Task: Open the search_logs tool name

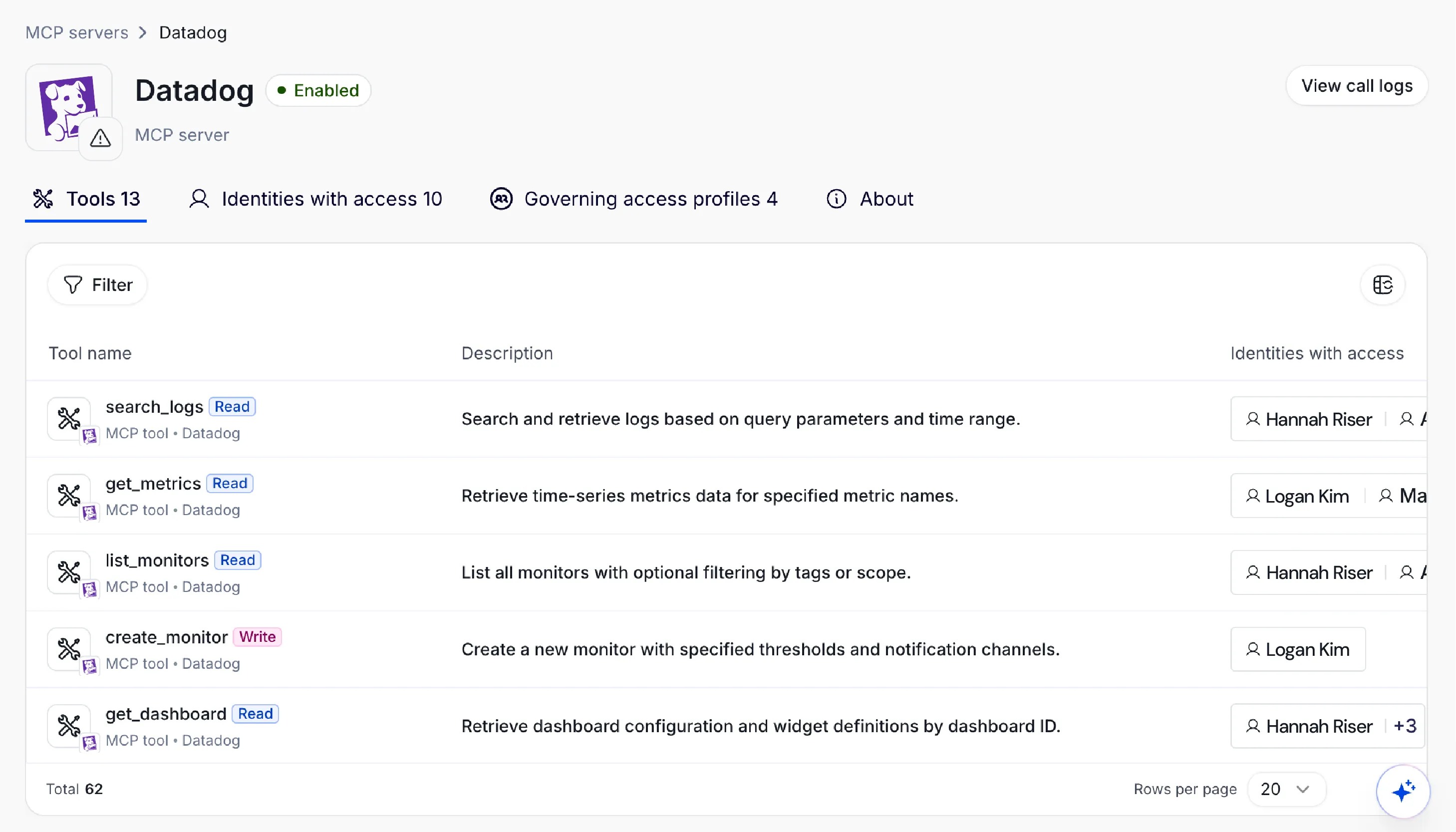Action: [x=154, y=406]
